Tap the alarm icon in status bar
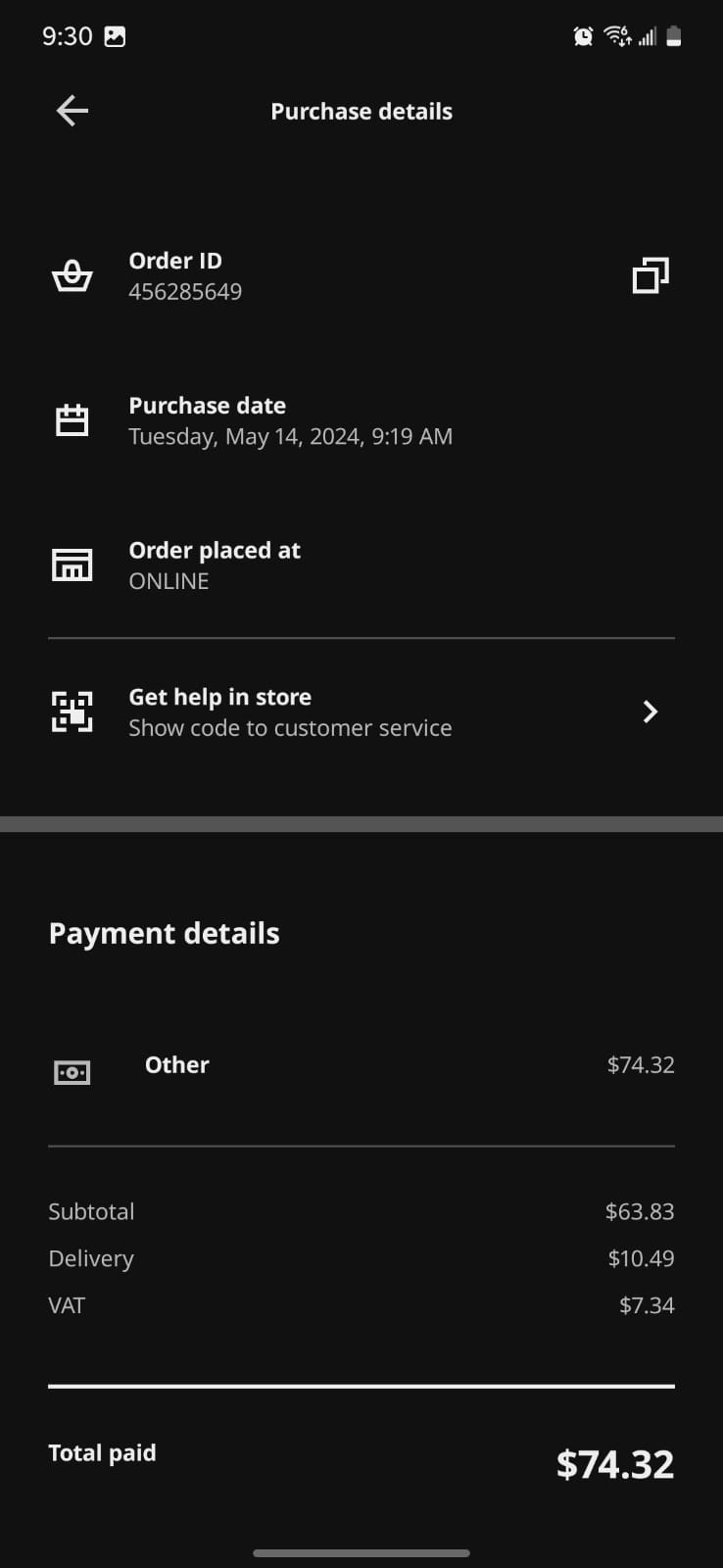Image resolution: width=723 pixels, height=1568 pixels. 583,37
